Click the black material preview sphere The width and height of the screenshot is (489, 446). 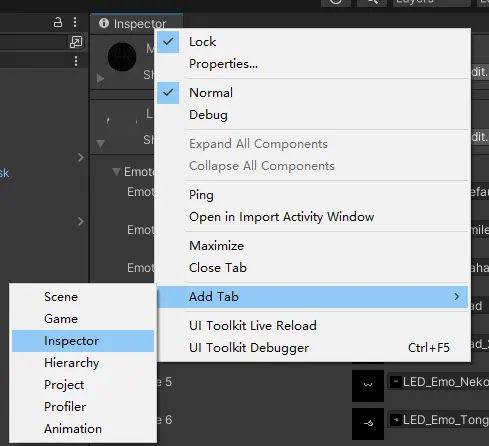click(122, 57)
